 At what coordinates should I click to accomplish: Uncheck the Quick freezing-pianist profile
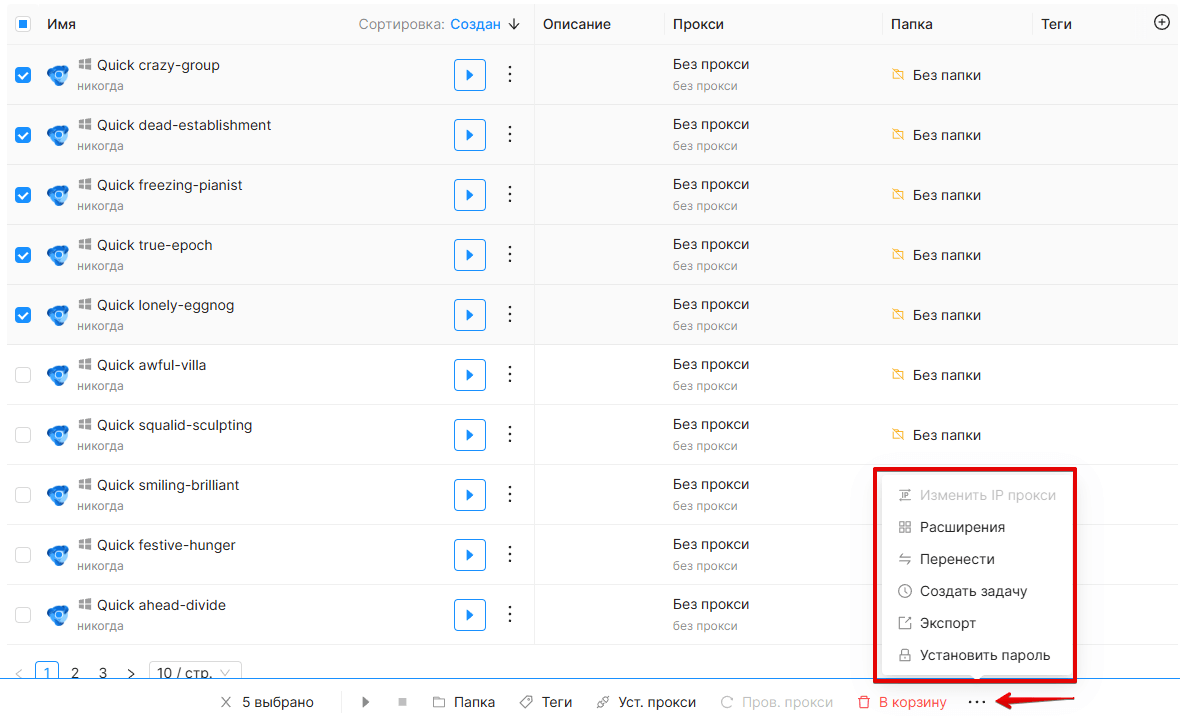click(x=23, y=195)
